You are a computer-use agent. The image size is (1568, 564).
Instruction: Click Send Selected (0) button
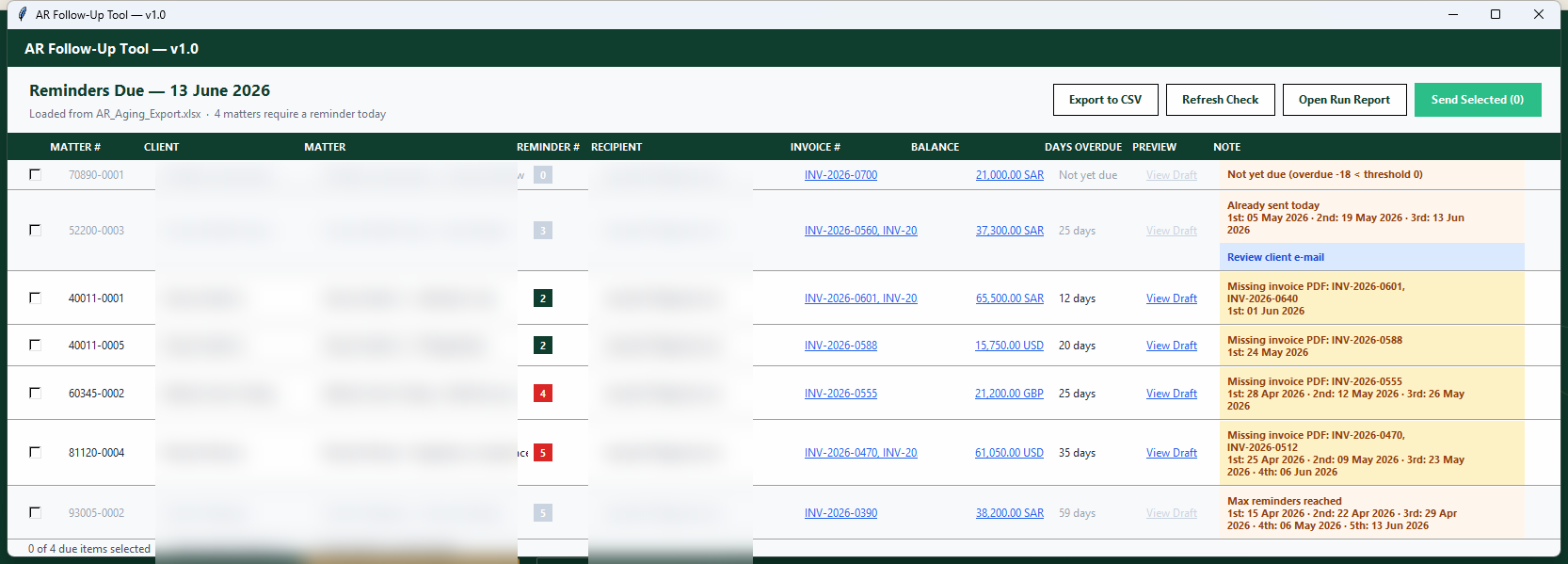pyautogui.click(x=1478, y=100)
